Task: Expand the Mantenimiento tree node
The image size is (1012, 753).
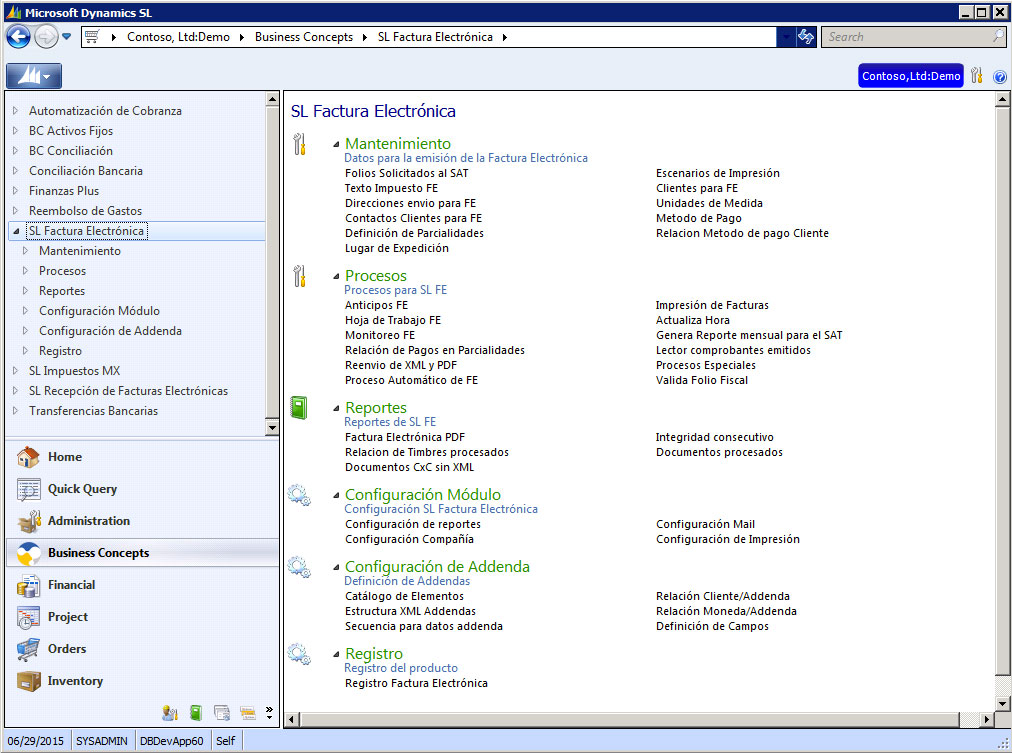Action: pyautogui.click(x=26, y=251)
